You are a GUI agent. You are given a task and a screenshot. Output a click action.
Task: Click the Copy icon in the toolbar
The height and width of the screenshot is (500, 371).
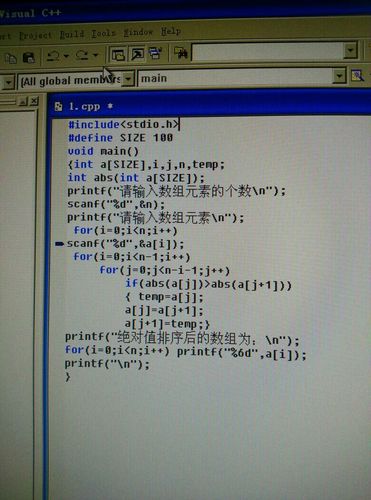pos(11,58)
